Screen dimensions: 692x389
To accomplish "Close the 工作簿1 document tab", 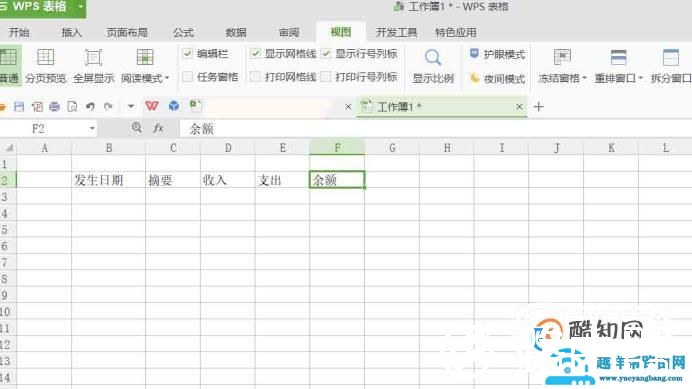I will (x=519, y=107).
